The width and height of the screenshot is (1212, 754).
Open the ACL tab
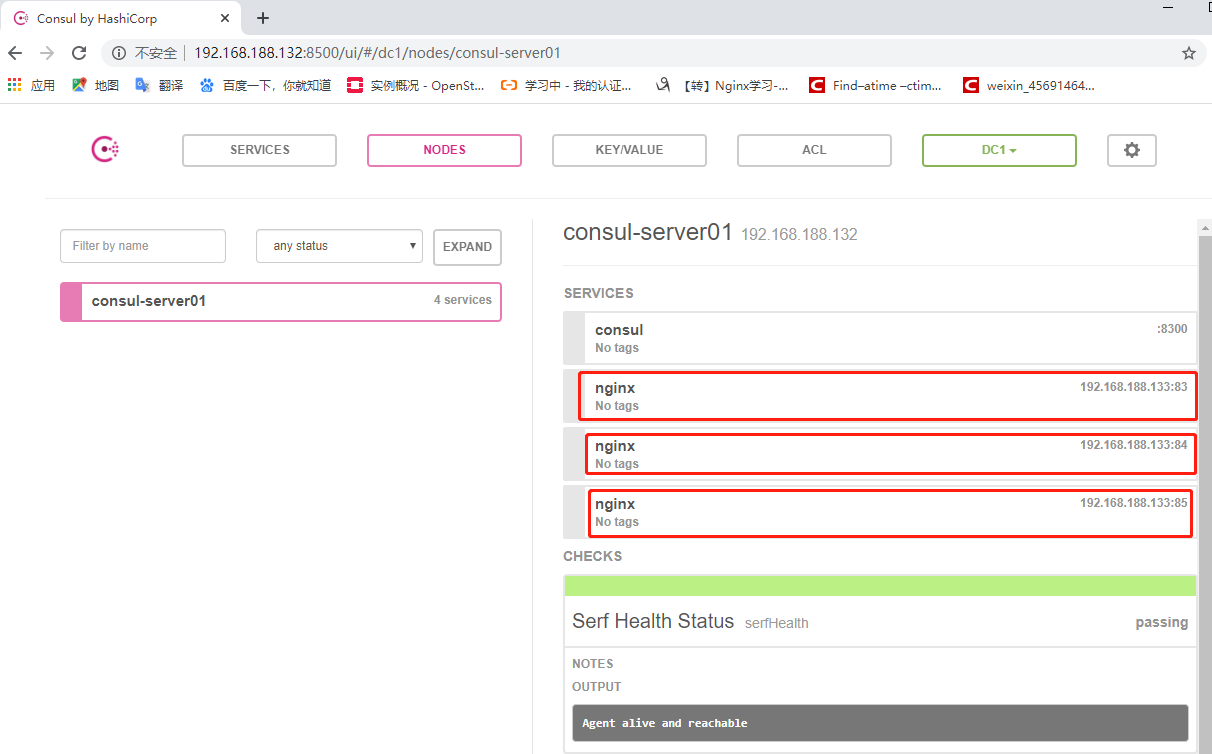(814, 150)
